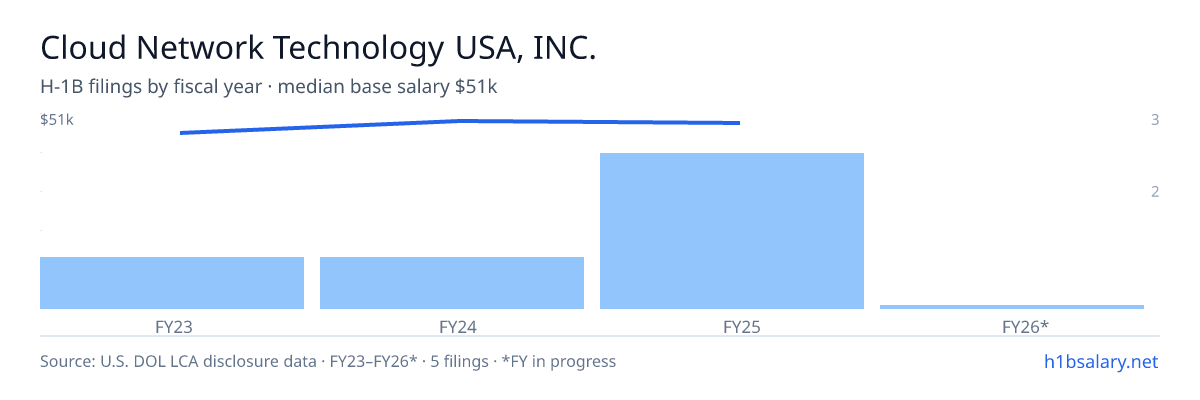
Task: Click the FY23 axis label
Action: pyautogui.click(x=172, y=326)
